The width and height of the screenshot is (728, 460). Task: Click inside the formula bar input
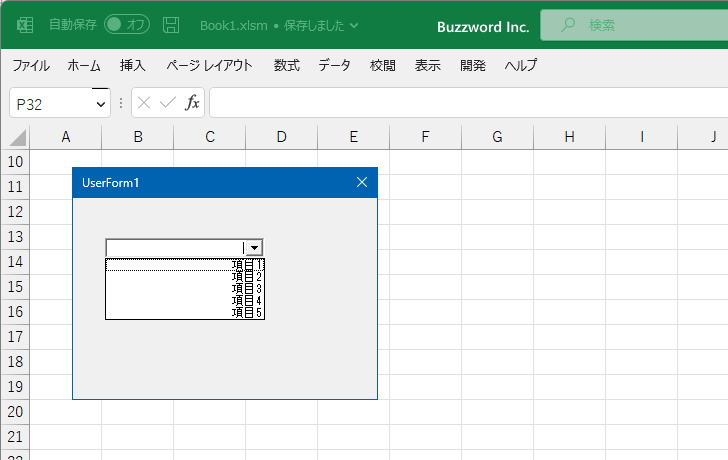[468, 103]
